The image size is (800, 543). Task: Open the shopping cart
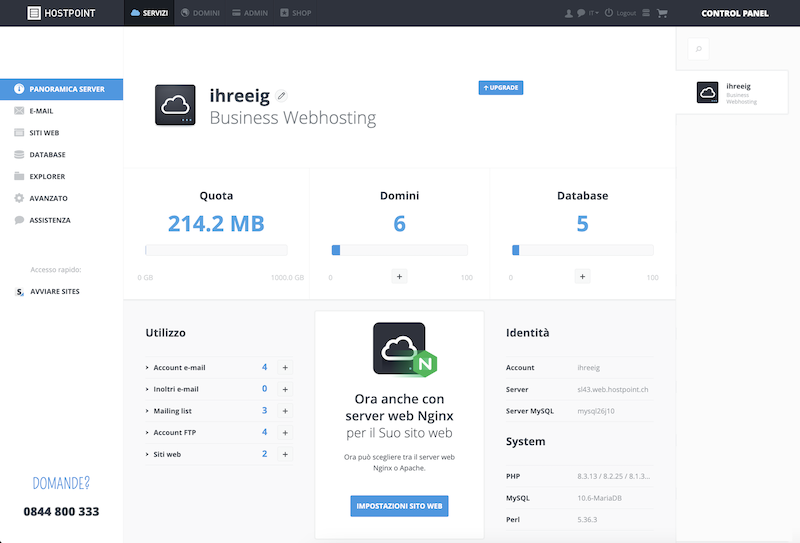[662, 13]
